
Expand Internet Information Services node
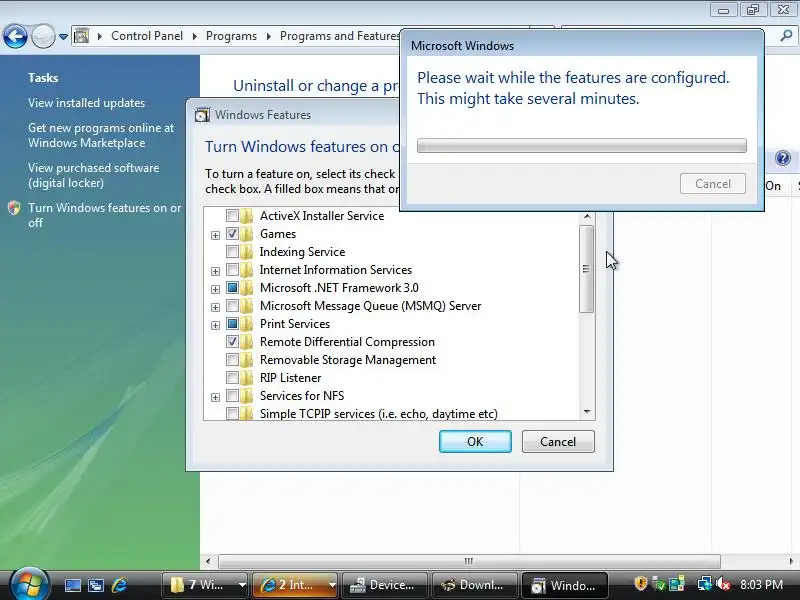tap(215, 271)
